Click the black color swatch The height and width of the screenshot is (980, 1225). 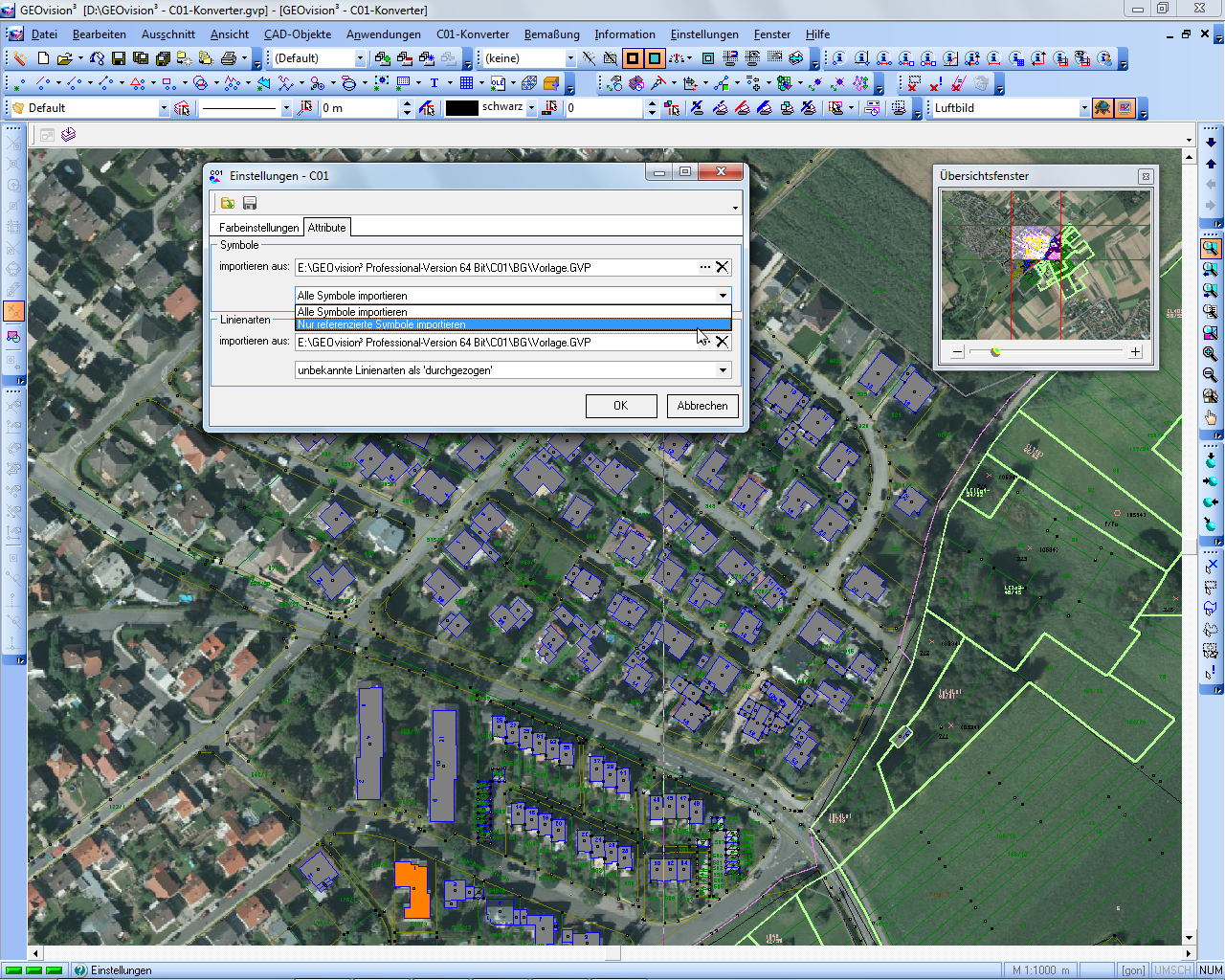462,108
